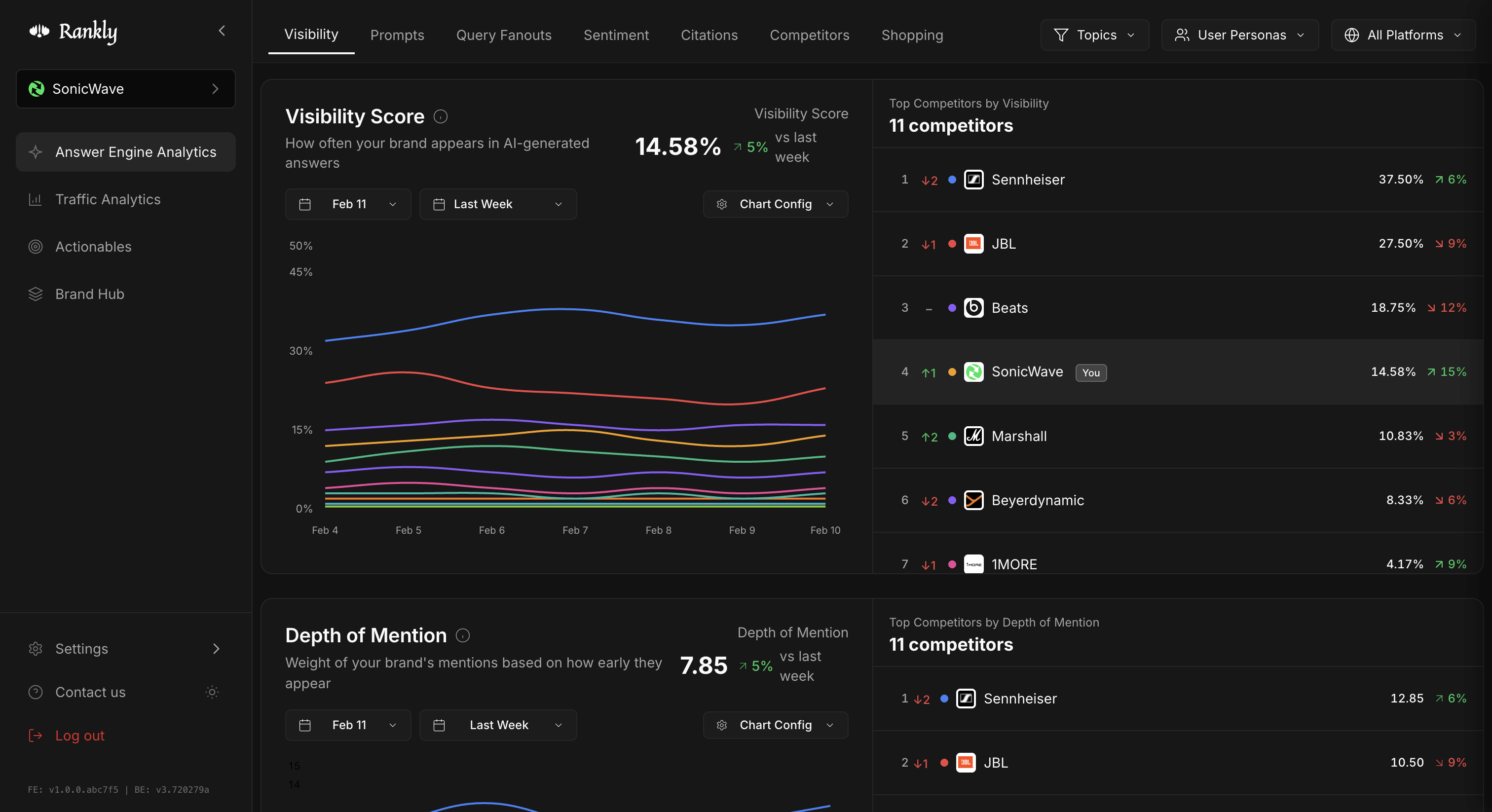
Task: Click the Rankly logo
Action: coord(73,32)
